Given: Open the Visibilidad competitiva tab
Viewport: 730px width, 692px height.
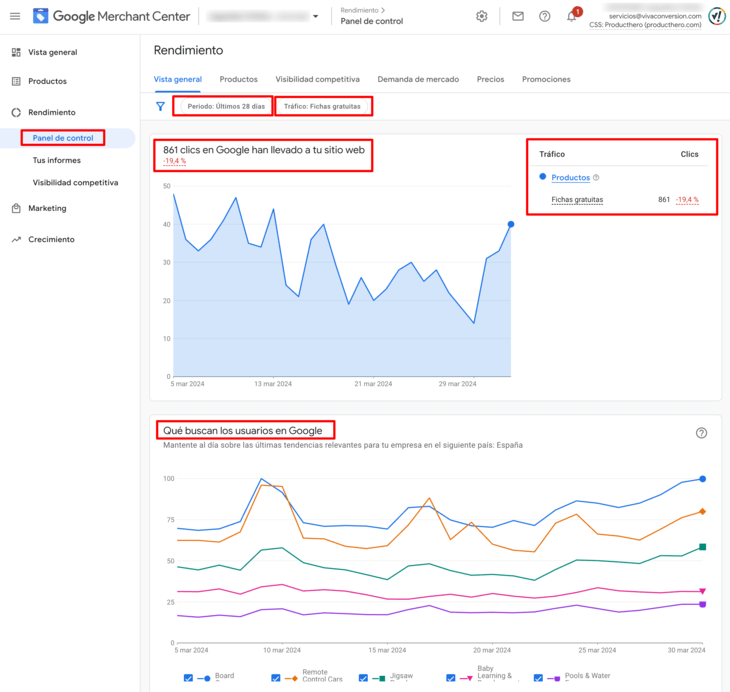Looking at the screenshot, I should [x=318, y=79].
